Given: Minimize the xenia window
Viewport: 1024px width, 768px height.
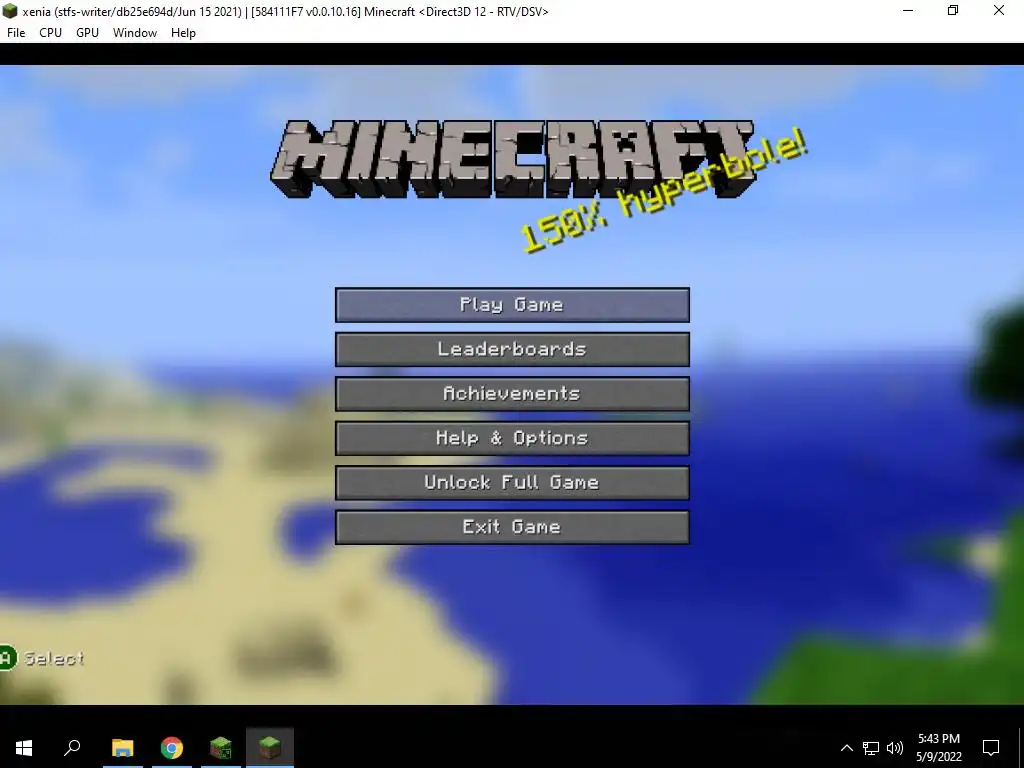Looking at the screenshot, I should tap(908, 10).
